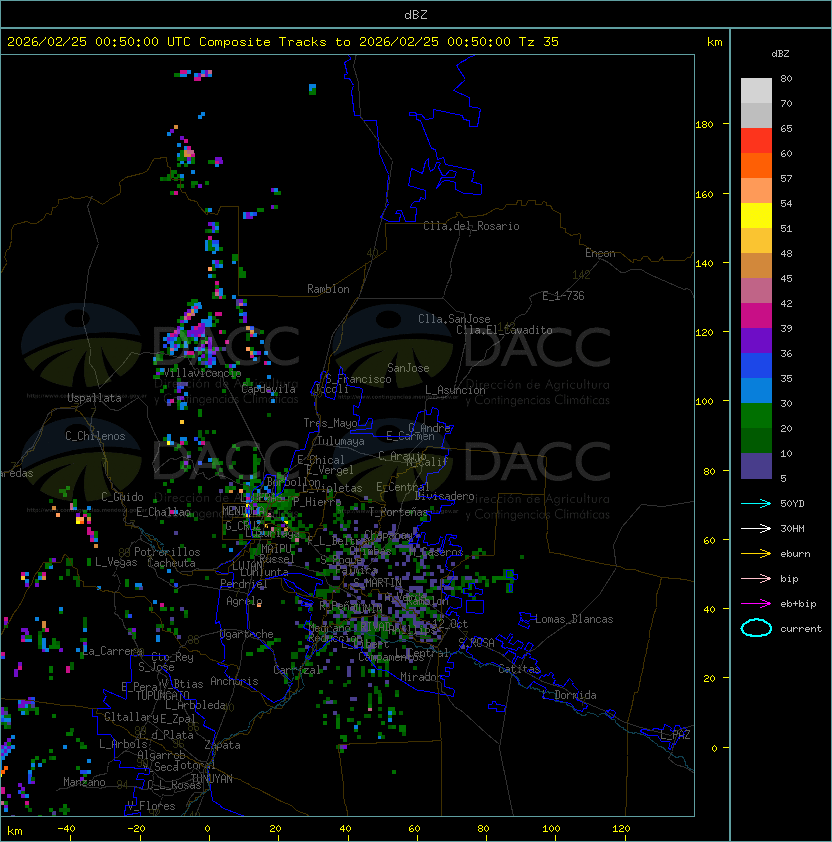Click the 'L_Dormida' map label
The height and width of the screenshot is (842, 832).
(569, 695)
